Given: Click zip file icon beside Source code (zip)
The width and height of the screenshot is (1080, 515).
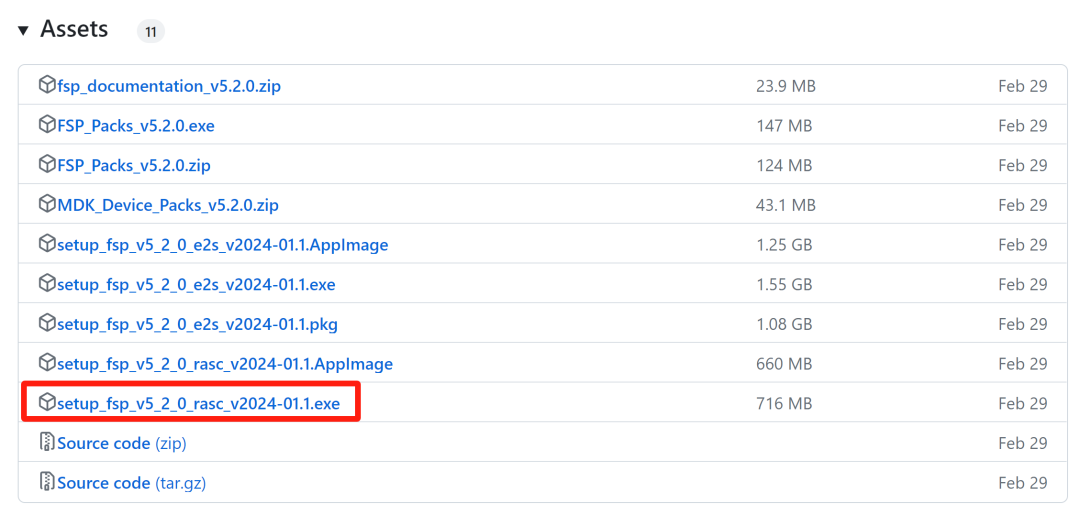Looking at the screenshot, I should pyautogui.click(x=47, y=443).
